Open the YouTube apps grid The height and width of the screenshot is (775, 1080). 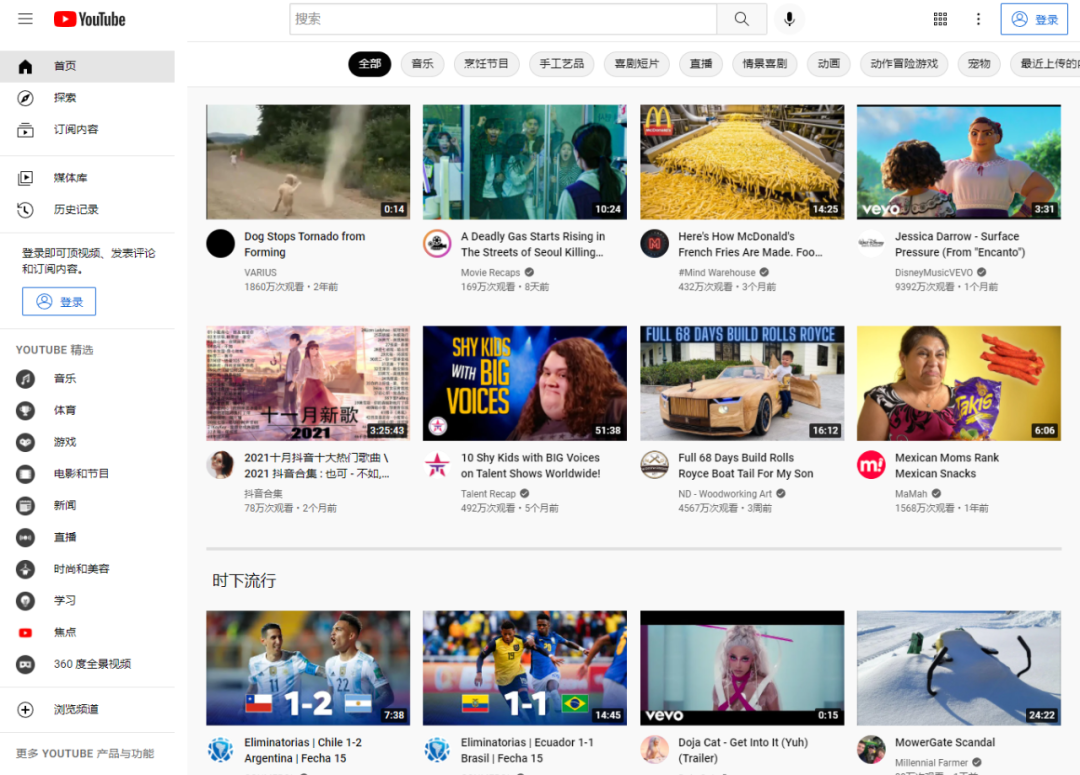pos(940,19)
